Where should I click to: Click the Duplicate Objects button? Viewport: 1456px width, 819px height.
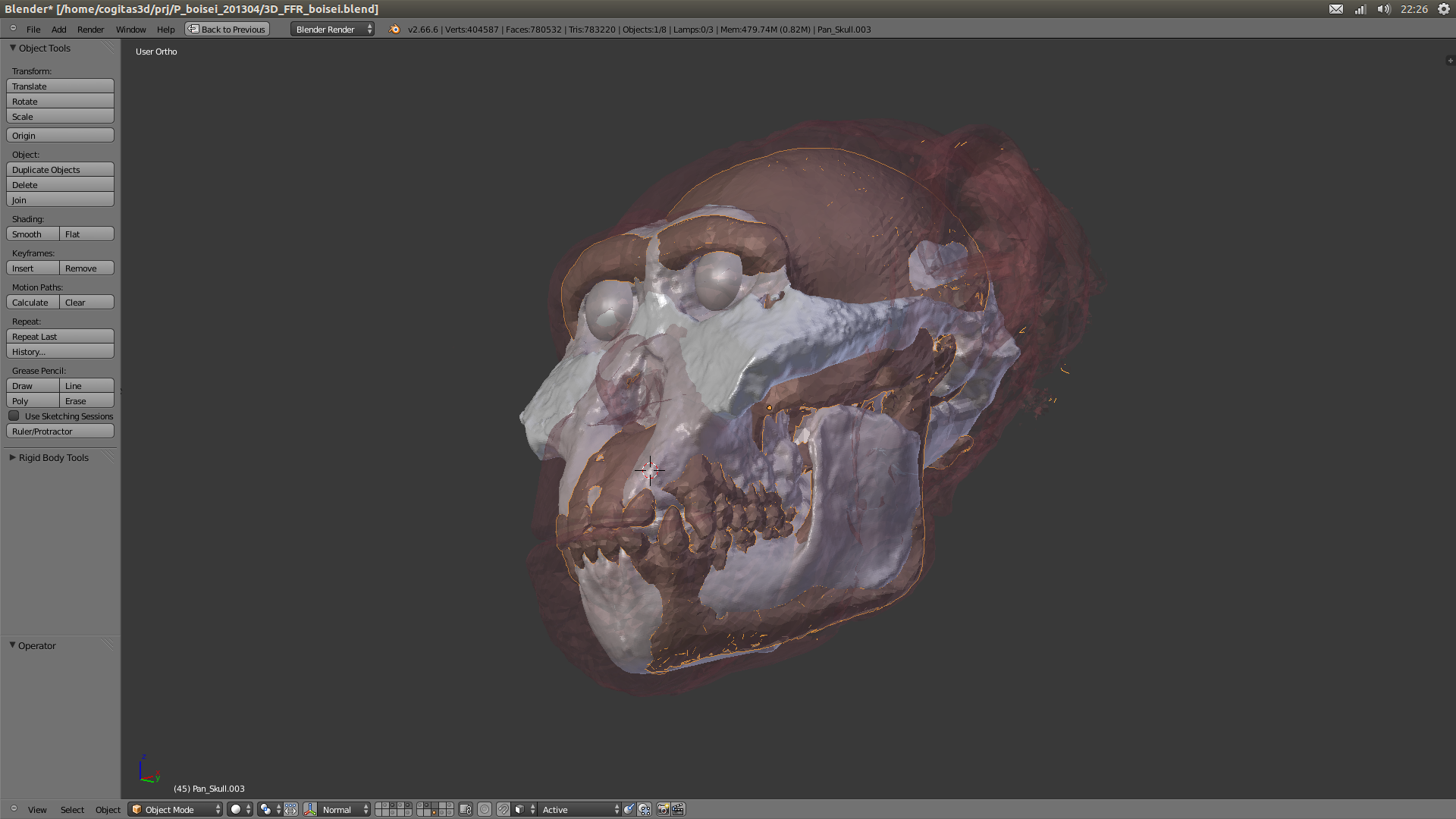click(60, 170)
